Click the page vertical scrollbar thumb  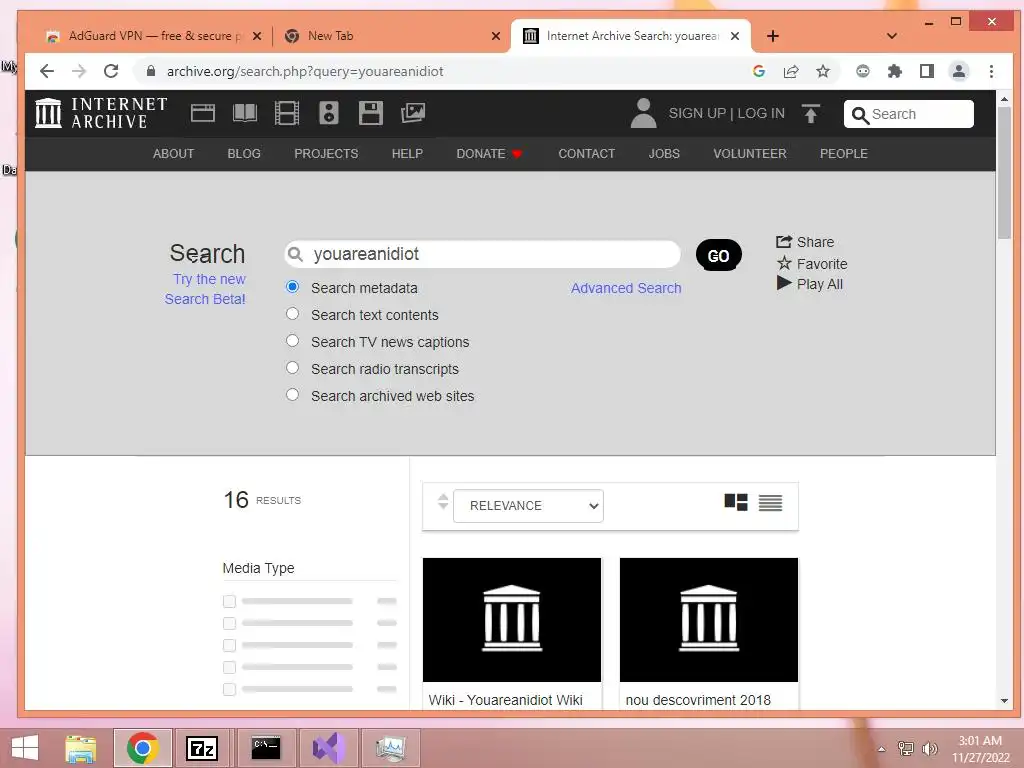click(1004, 171)
